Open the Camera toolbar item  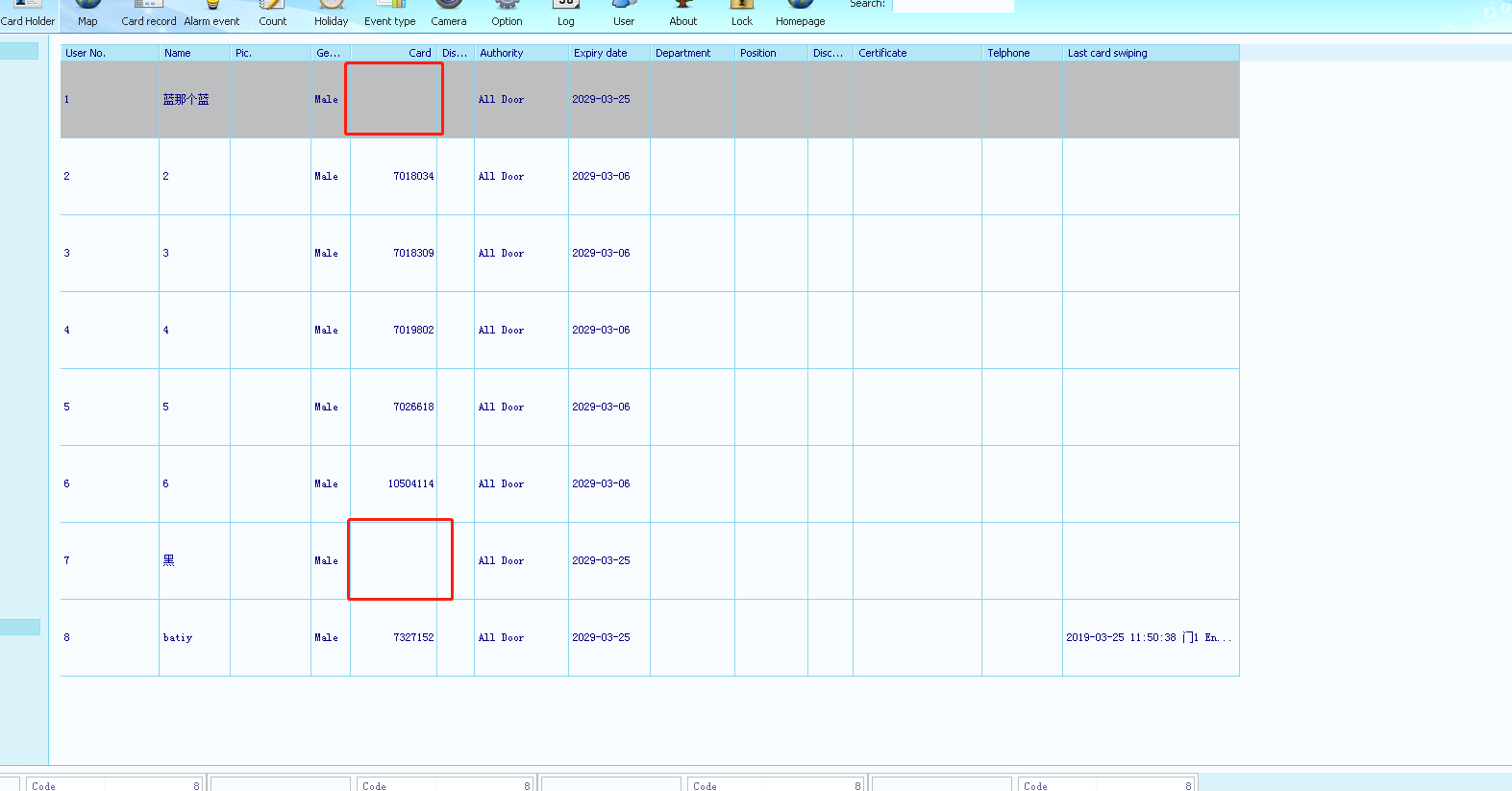449,13
